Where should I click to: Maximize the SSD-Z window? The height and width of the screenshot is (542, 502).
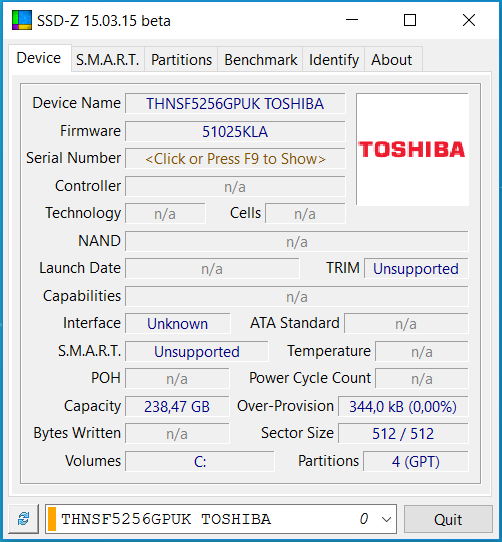point(410,20)
